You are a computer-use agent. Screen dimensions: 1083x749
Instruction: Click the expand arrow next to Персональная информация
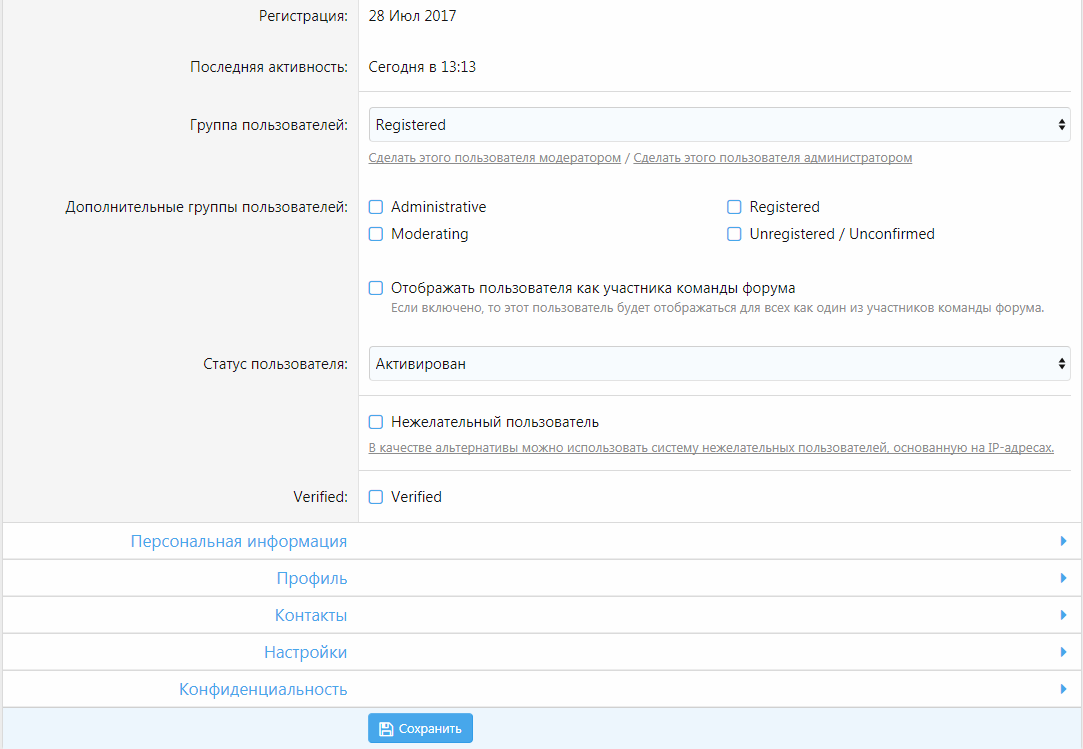click(1063, 540)
